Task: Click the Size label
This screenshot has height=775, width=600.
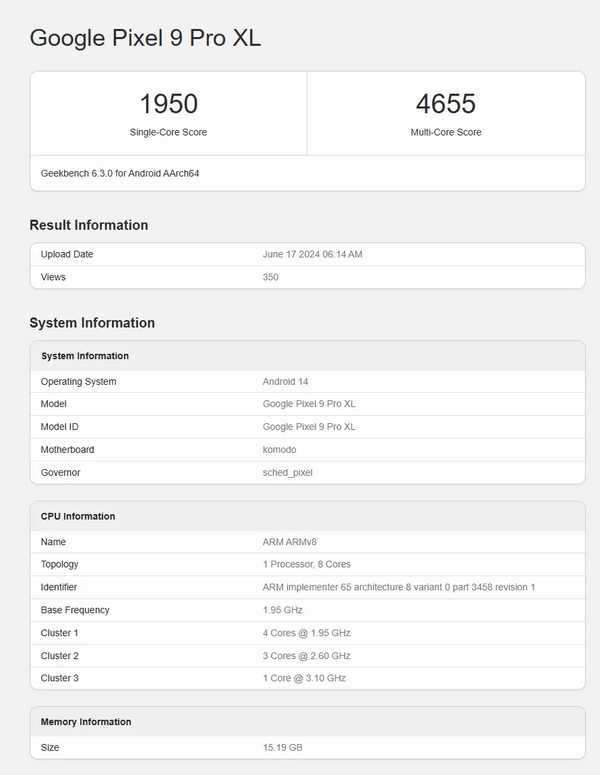Action: [49, 747]
